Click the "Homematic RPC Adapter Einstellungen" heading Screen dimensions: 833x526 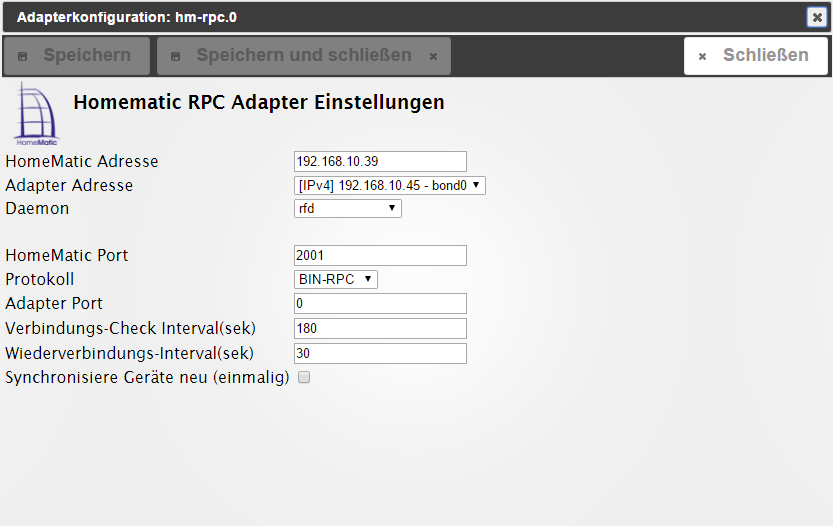click(x=259, y=103)
